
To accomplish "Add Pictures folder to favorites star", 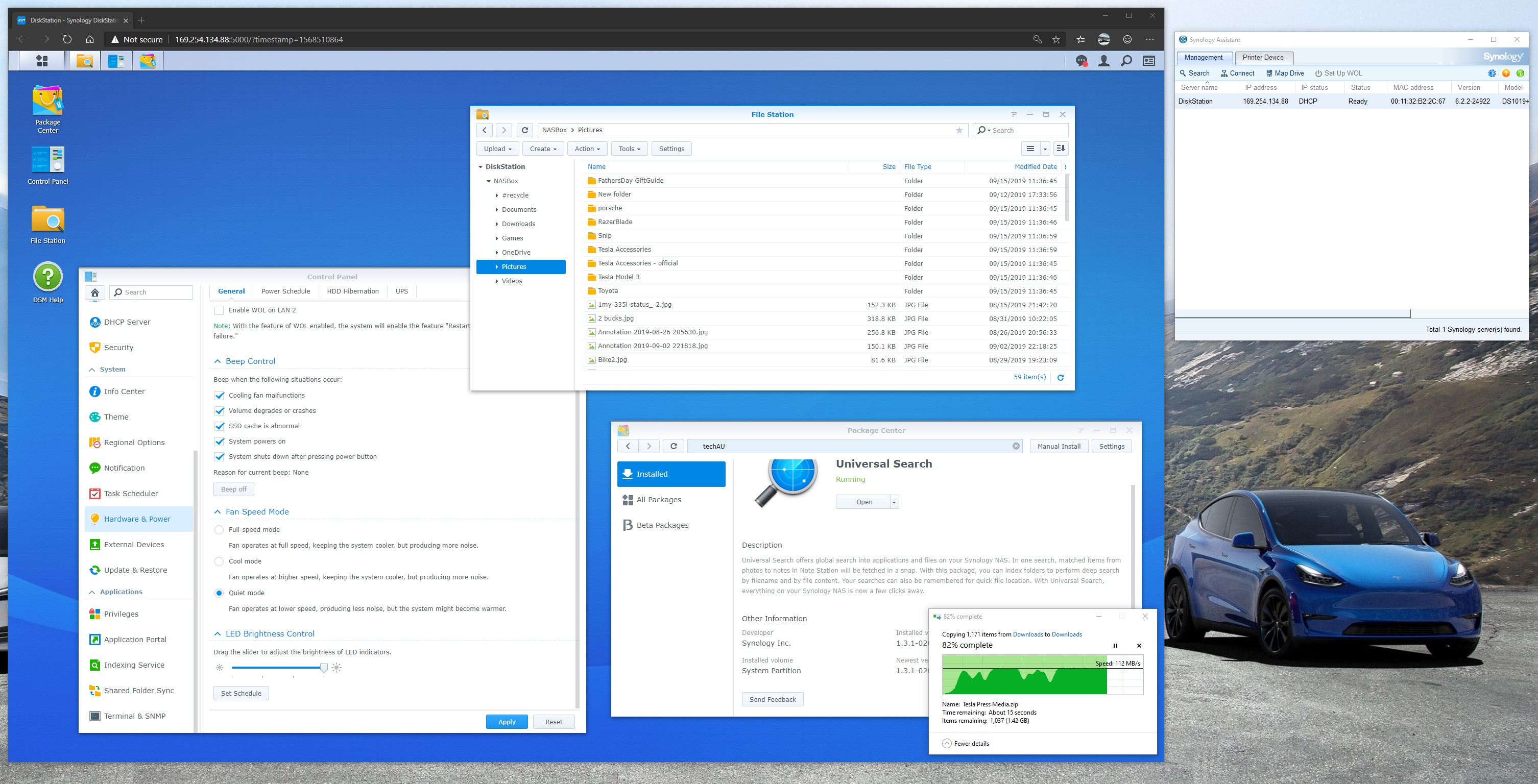I will tap(959, 130).
